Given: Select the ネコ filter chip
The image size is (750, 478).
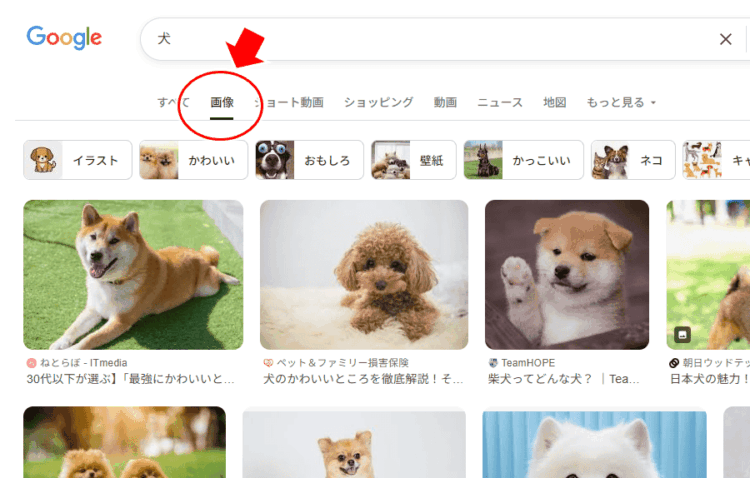Looking at the screenshot, I should [633, 160].
